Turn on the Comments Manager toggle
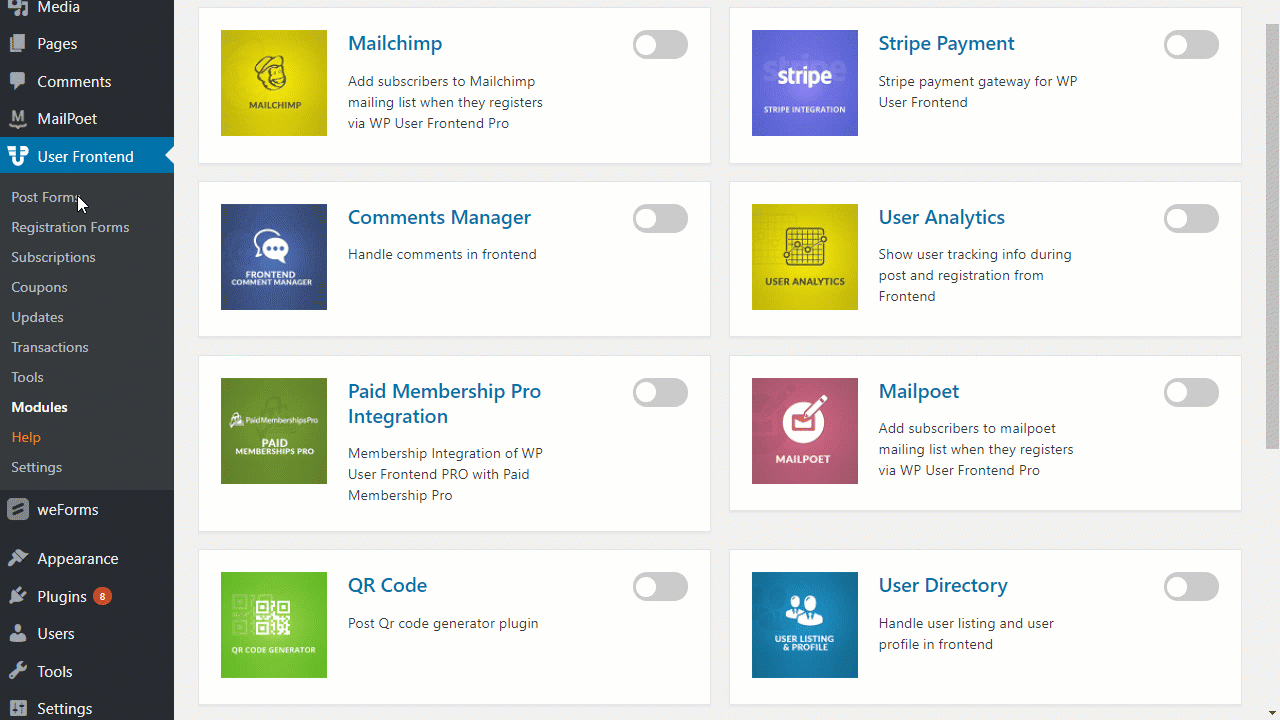The height and width of the screenshot is (720, 1280). pos(660,218)
